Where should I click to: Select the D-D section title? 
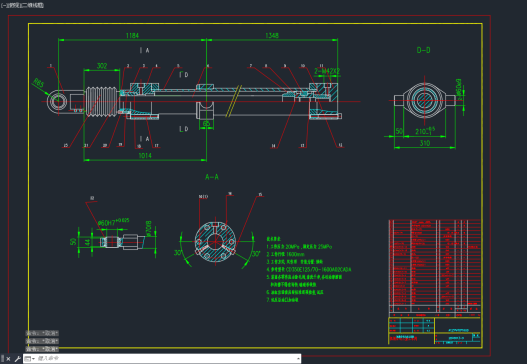423,50
